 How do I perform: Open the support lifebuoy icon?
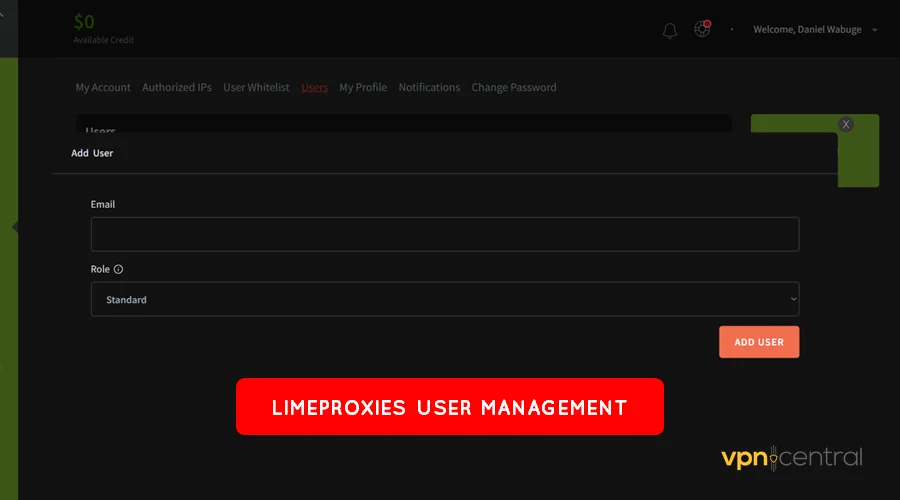coord(703,28)
